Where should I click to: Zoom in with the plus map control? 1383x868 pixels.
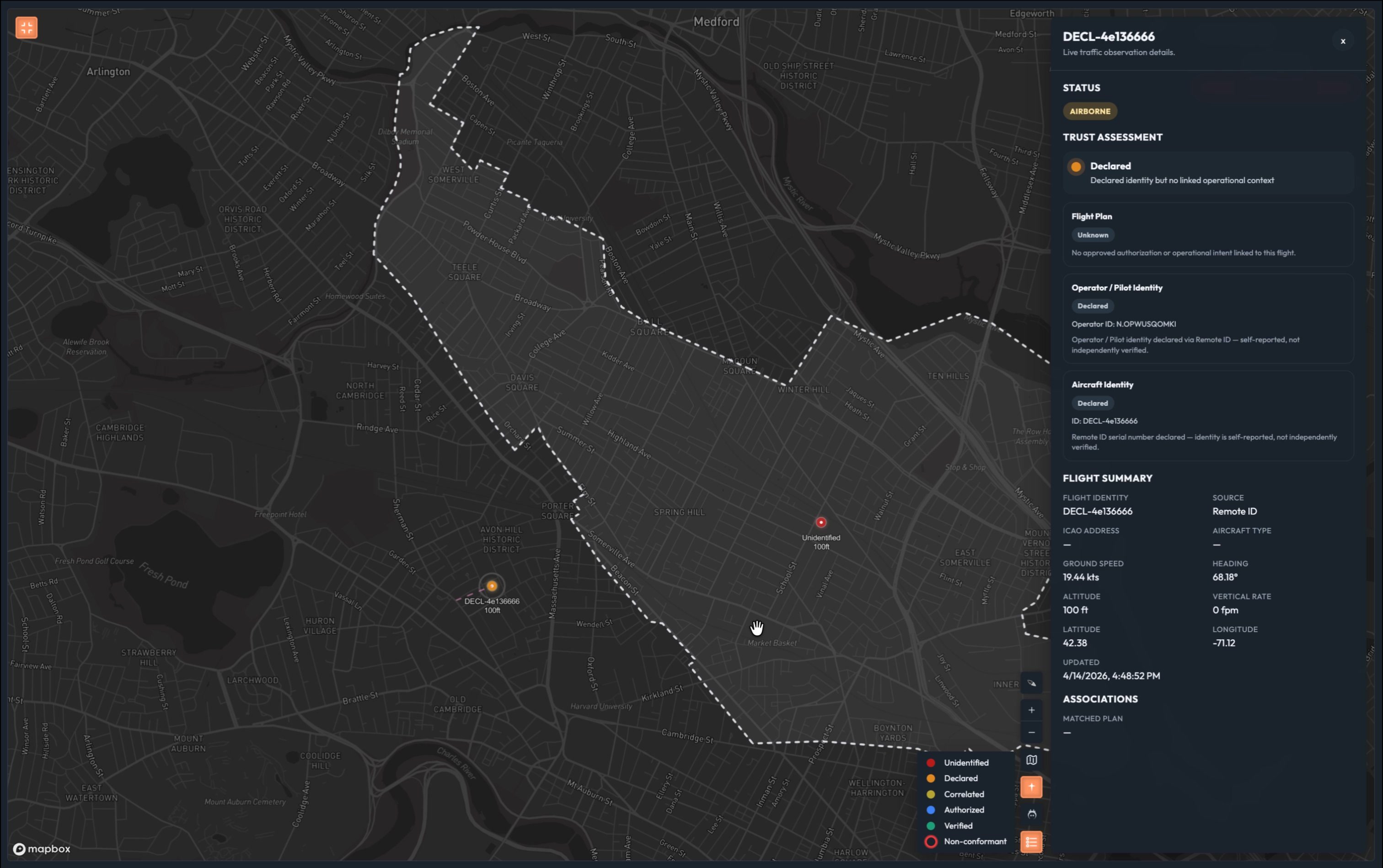point(1031,710)
